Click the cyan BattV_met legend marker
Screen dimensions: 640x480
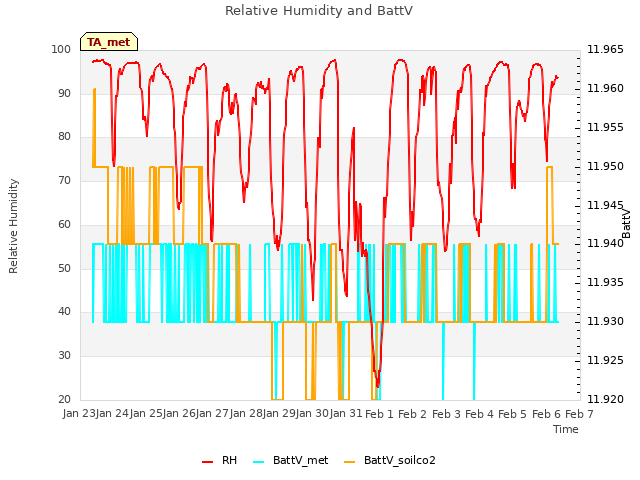coord(258,462)
